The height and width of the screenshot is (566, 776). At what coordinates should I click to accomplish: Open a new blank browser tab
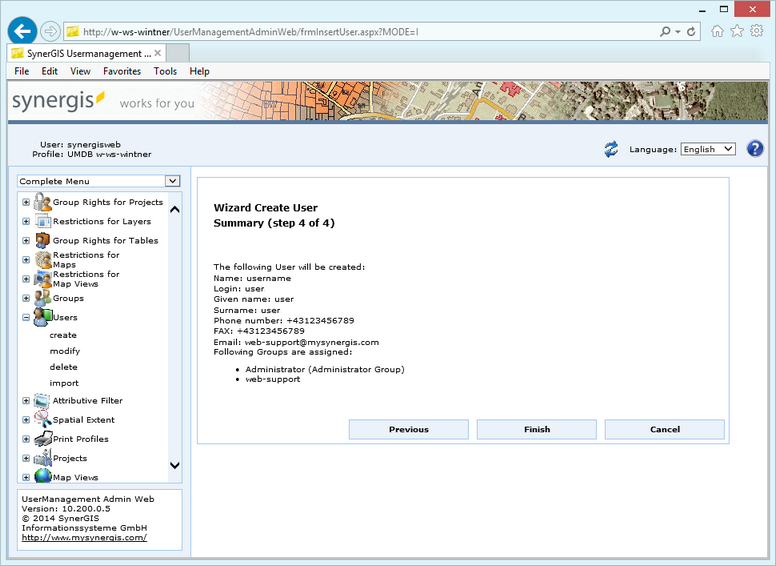(x=178, y=53)
